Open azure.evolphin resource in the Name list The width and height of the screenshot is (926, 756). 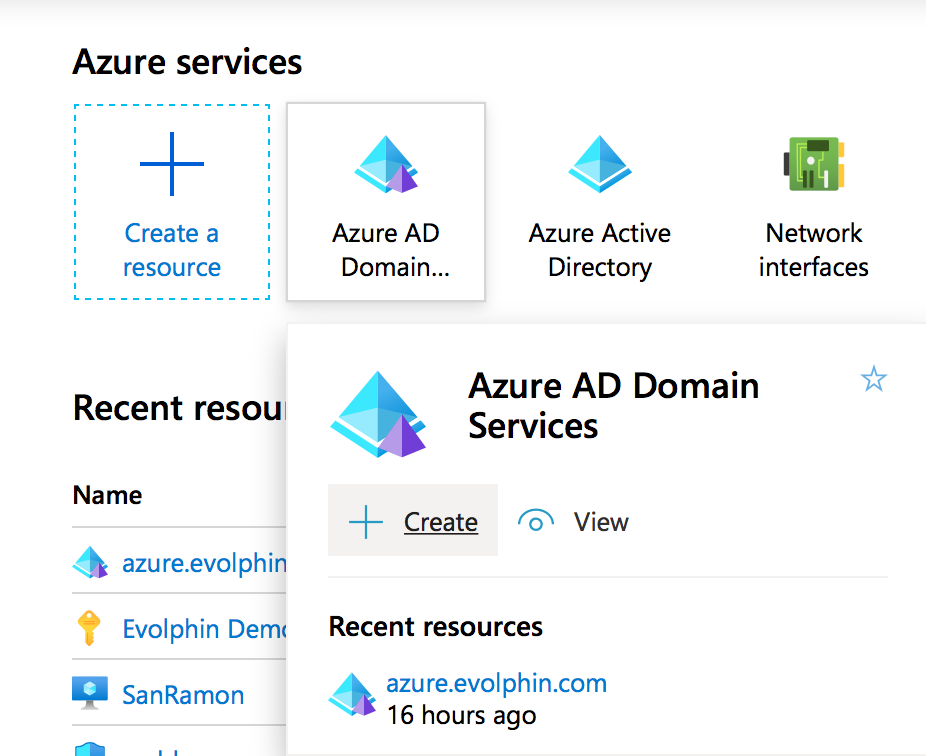(x=204, y=563)
